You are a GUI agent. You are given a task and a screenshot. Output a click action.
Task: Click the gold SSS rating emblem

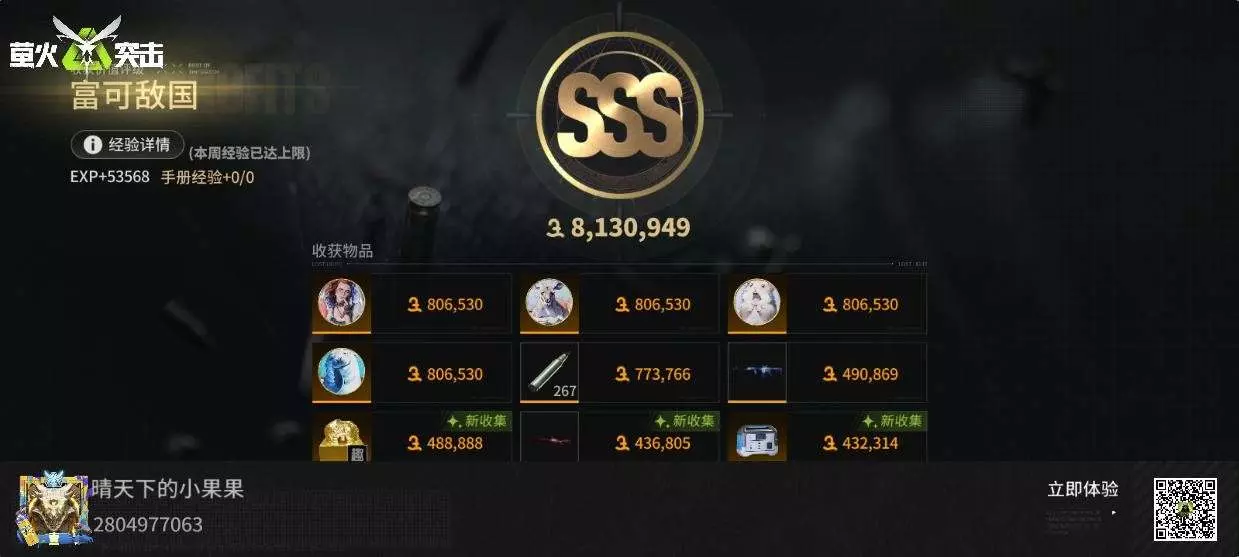pos(619,116)
